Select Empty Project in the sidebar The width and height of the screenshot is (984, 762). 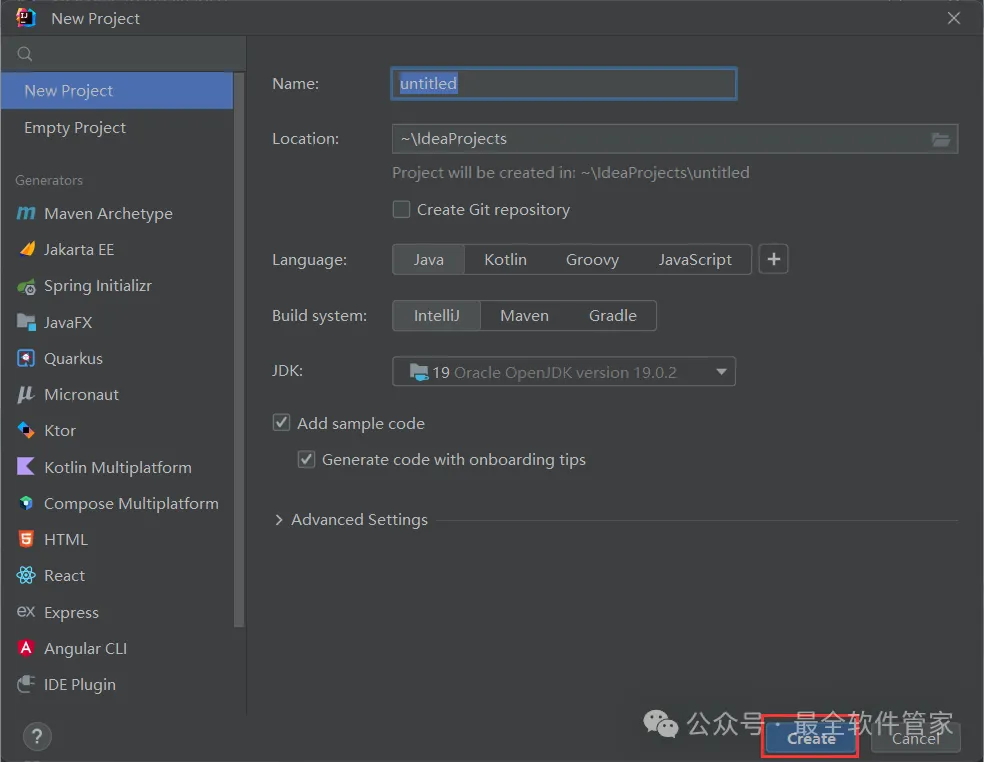point(117,127)
